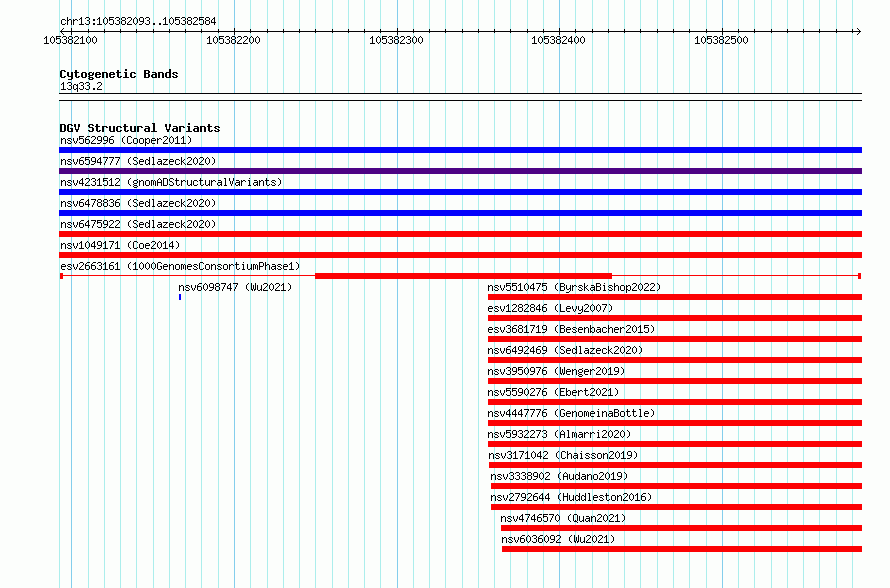Select the red bar under nsv3171042
Screen dimensions: 890x588
675,465
